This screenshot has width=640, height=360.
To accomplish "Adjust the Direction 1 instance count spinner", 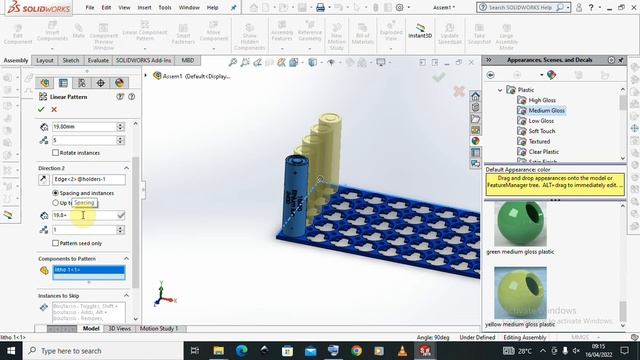I will [x=120, y=140].
